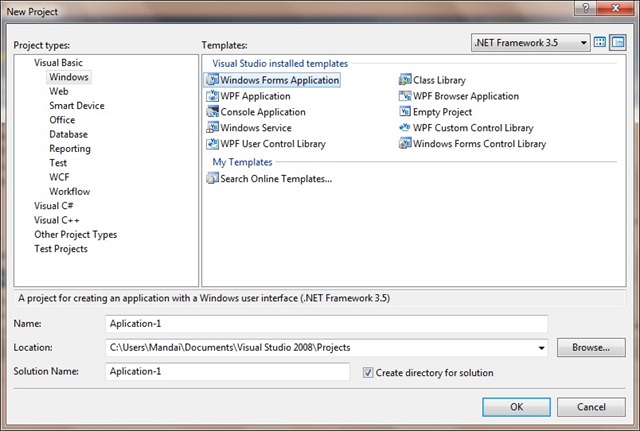The height and width of the screenshot is (431, 640).
Task: Open the Location path dropdown arrow
Action: pos(541,348)
